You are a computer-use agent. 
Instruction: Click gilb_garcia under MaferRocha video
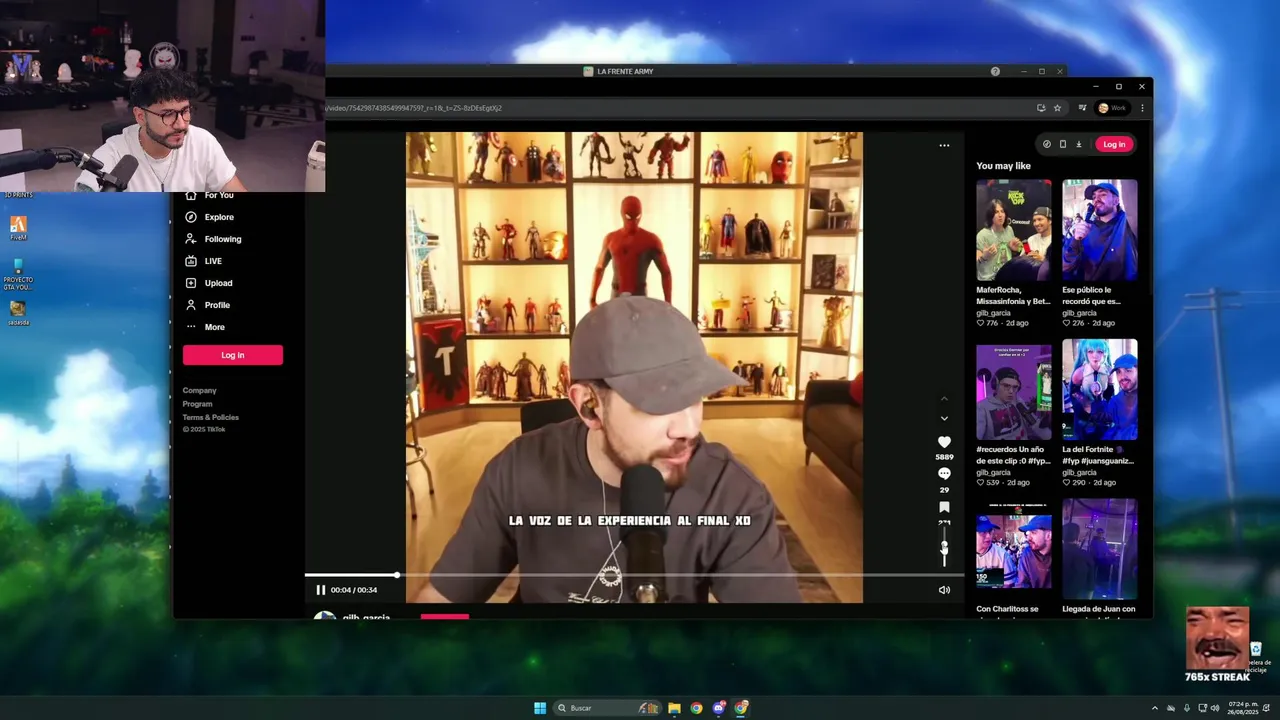(994, 313)
